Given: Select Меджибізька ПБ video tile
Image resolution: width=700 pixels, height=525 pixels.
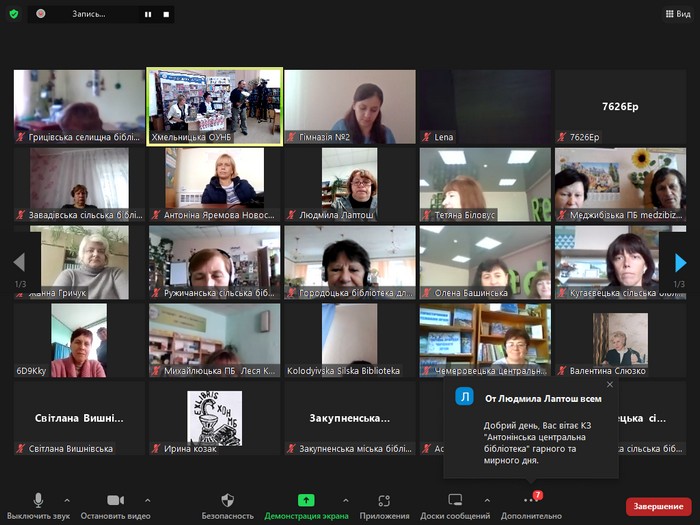Looking at the screenshot, I should [x=621, y=185].
